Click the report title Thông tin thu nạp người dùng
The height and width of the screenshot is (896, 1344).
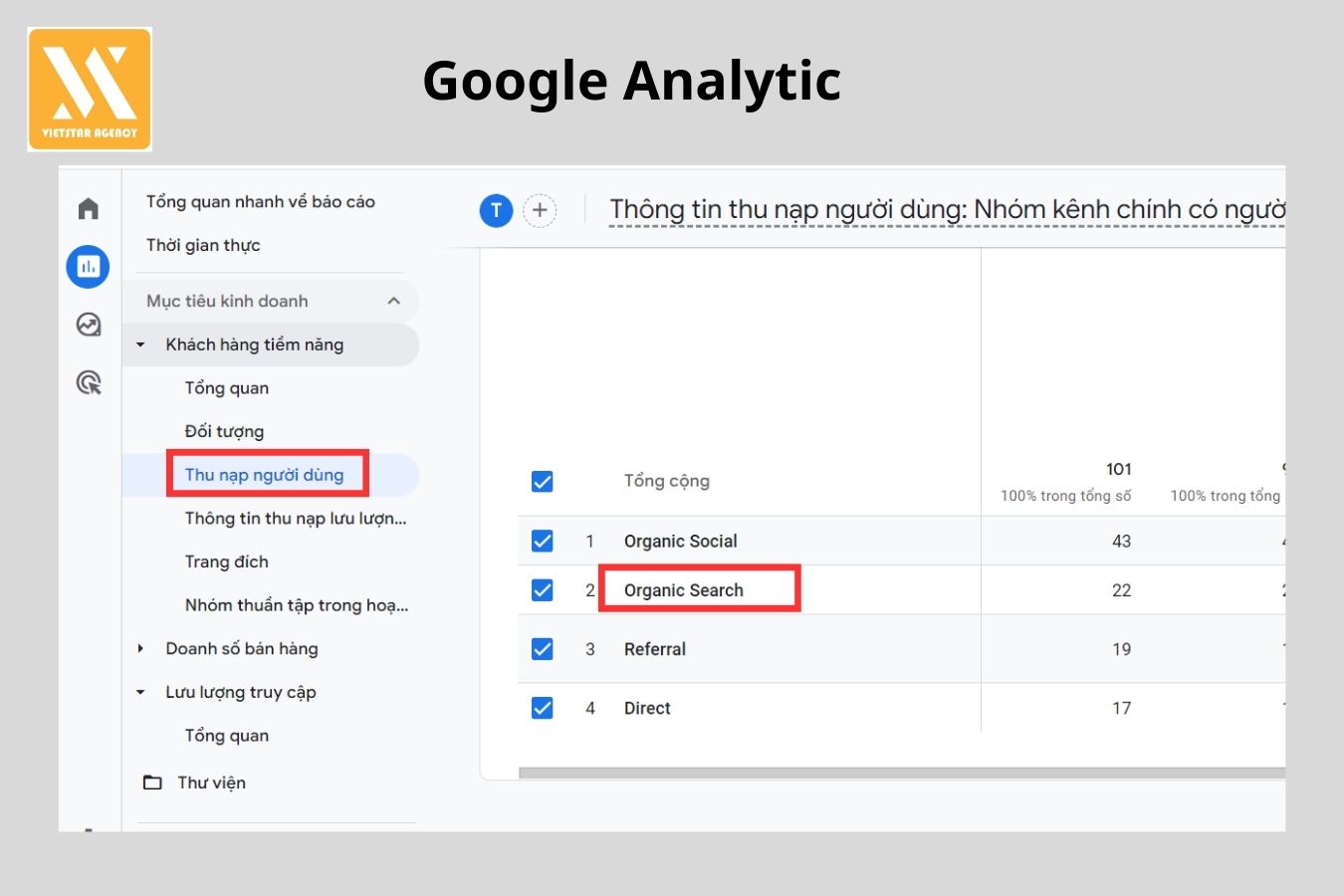pos(947,209)
